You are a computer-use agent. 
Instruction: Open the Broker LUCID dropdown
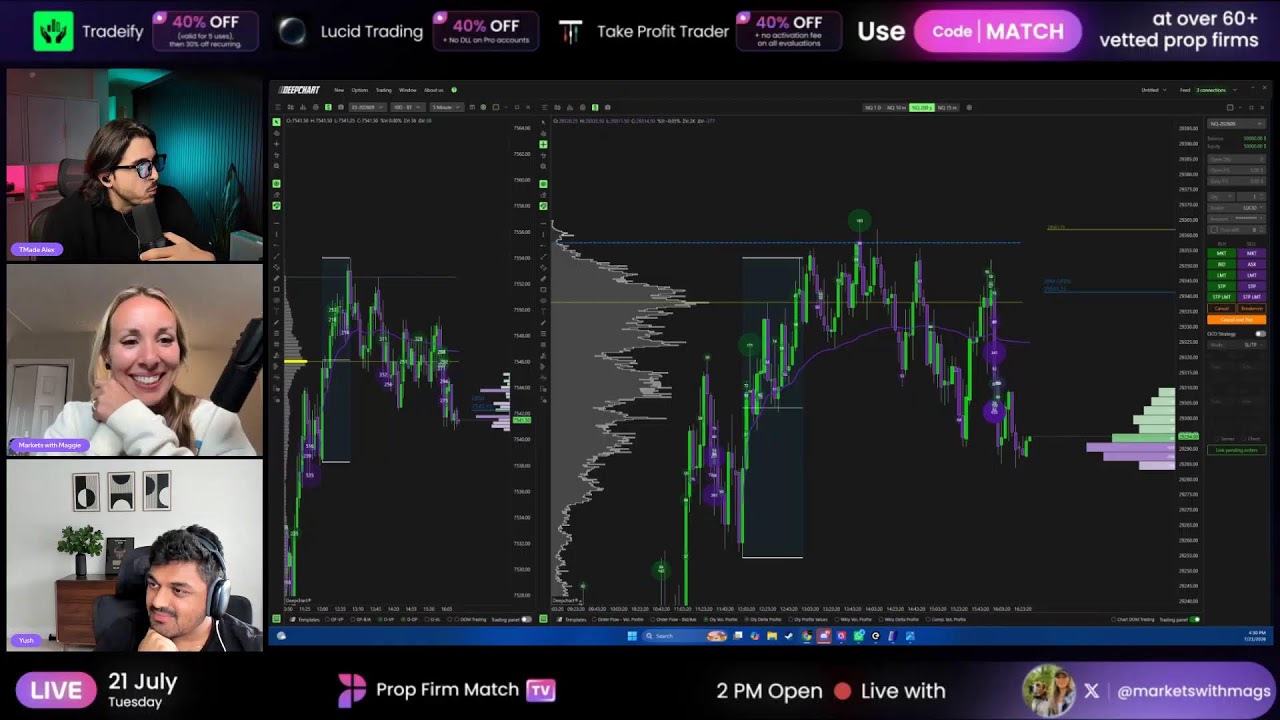pyautogui.click(x=1237, y=208)
